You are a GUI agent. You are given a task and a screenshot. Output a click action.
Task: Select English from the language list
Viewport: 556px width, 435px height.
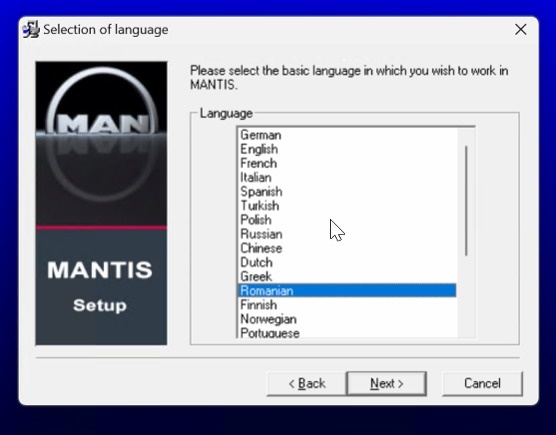346,149
